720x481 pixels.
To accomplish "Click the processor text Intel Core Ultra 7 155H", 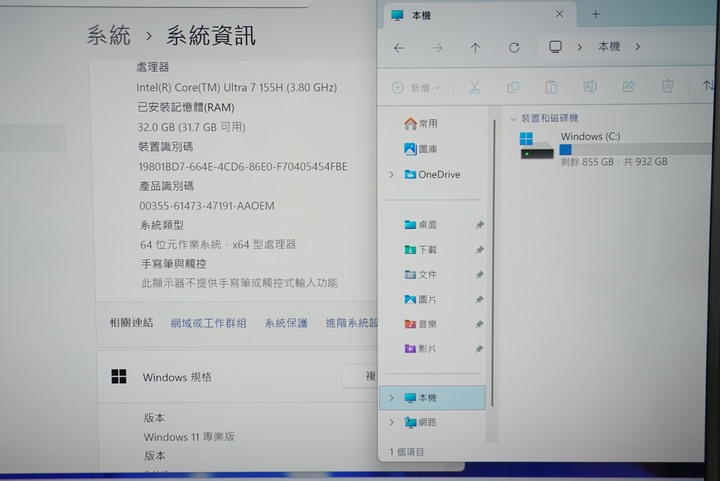I will coord(236,87).
